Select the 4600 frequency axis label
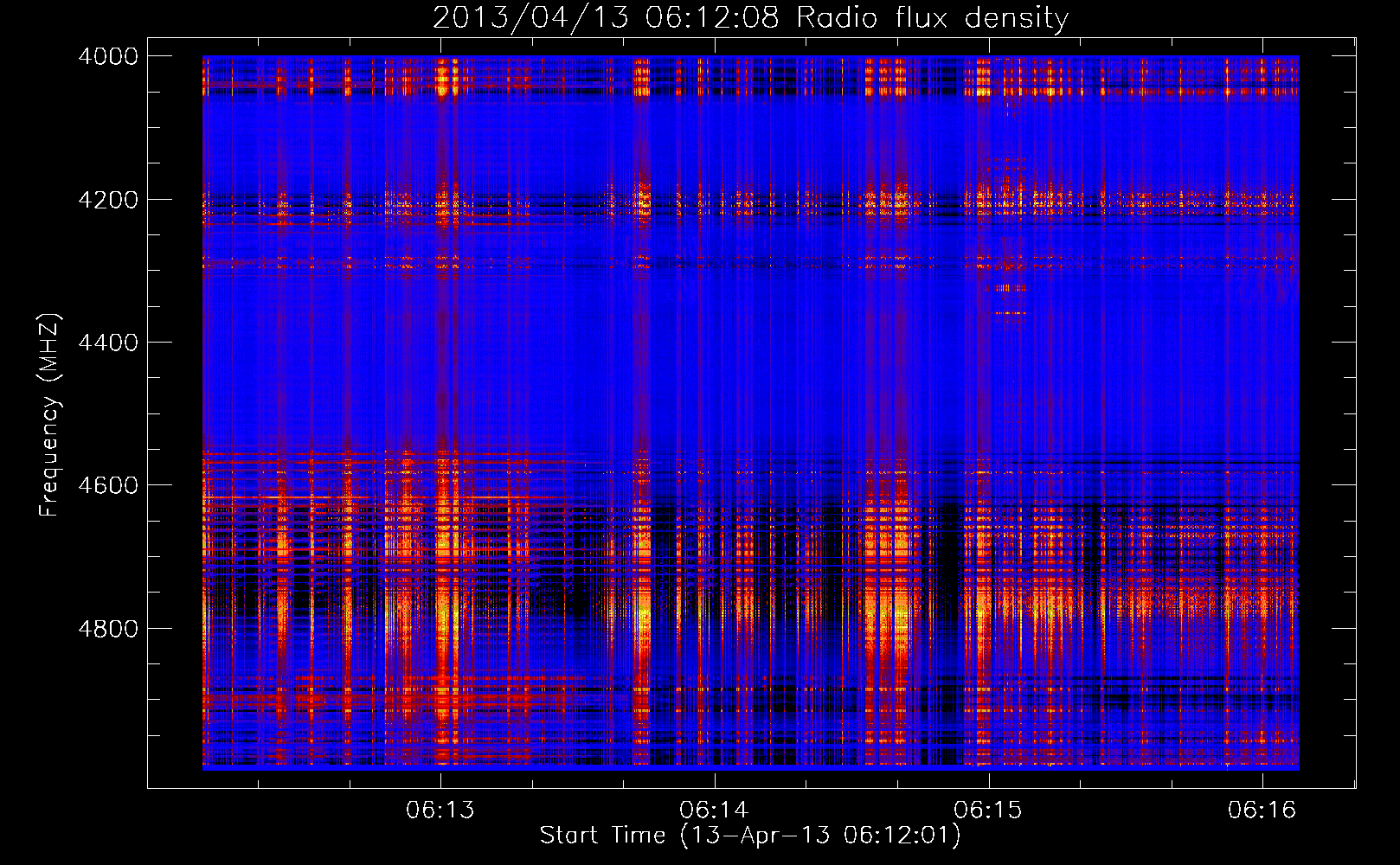Viewport: 1400px width, 865px height. pos(108,485)
